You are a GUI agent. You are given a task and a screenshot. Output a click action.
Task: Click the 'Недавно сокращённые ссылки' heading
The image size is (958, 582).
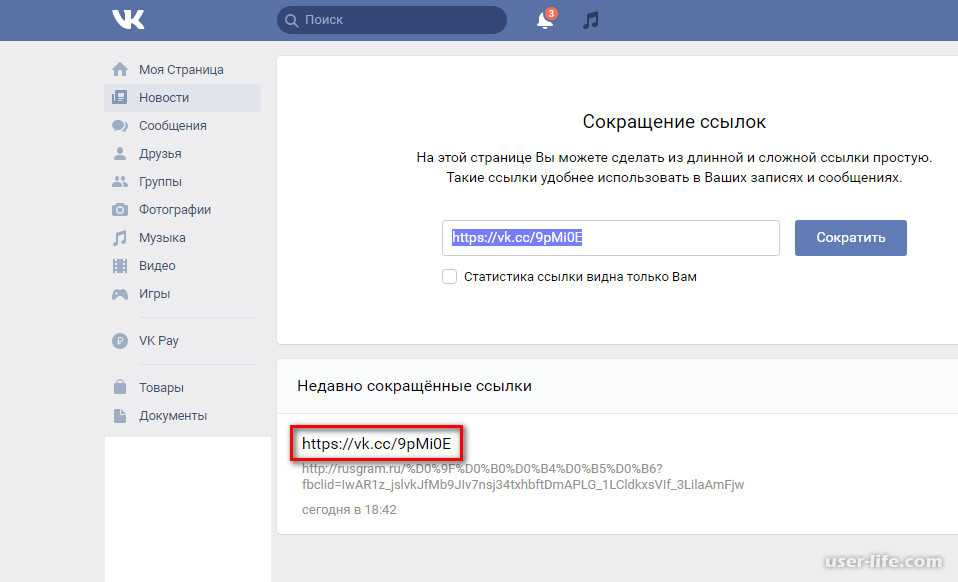[414, 386]
